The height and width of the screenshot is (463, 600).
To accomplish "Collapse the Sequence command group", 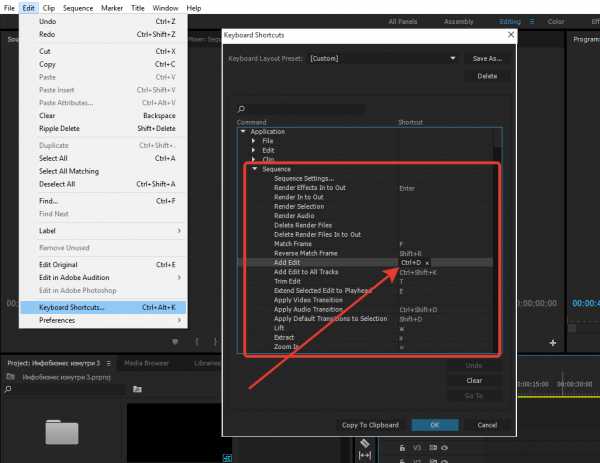I will tap(254, 169).
